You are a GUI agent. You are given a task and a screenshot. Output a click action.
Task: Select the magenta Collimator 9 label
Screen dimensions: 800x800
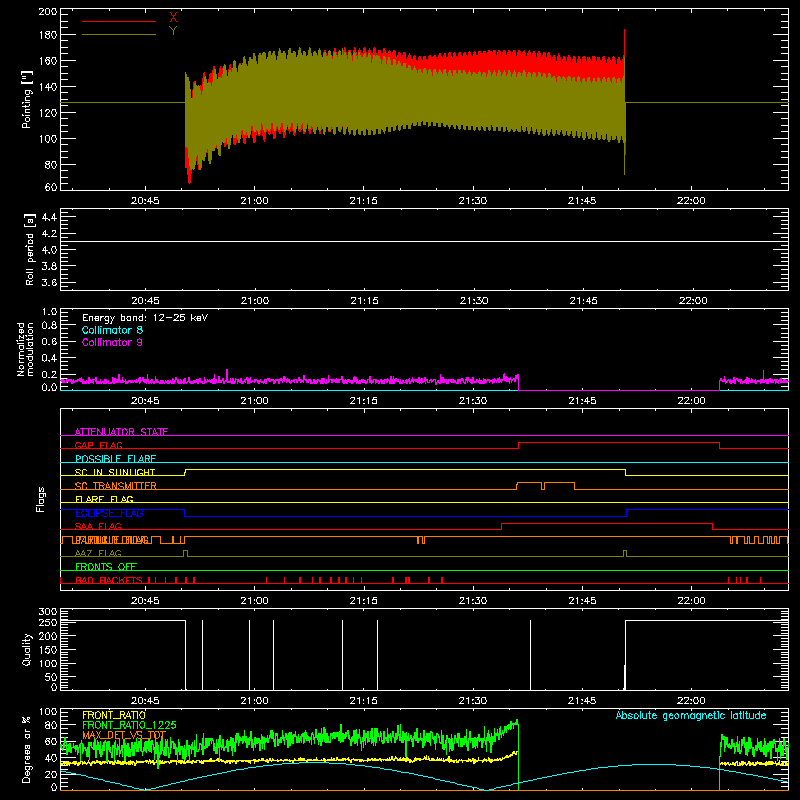point(112,342)
